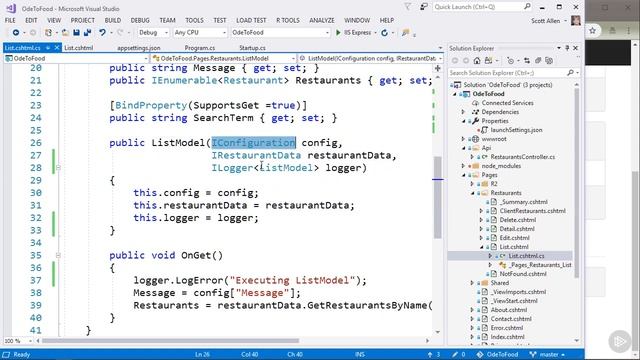Open the IIS Express launch options dropdown arrow

coord(375,33)
